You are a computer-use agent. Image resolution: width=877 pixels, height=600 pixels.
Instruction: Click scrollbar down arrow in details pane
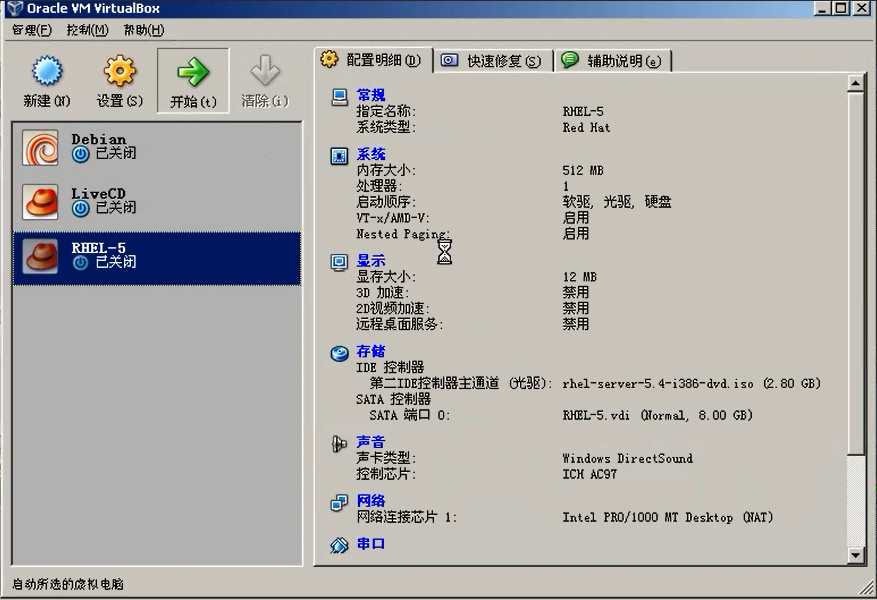(855, 555)
